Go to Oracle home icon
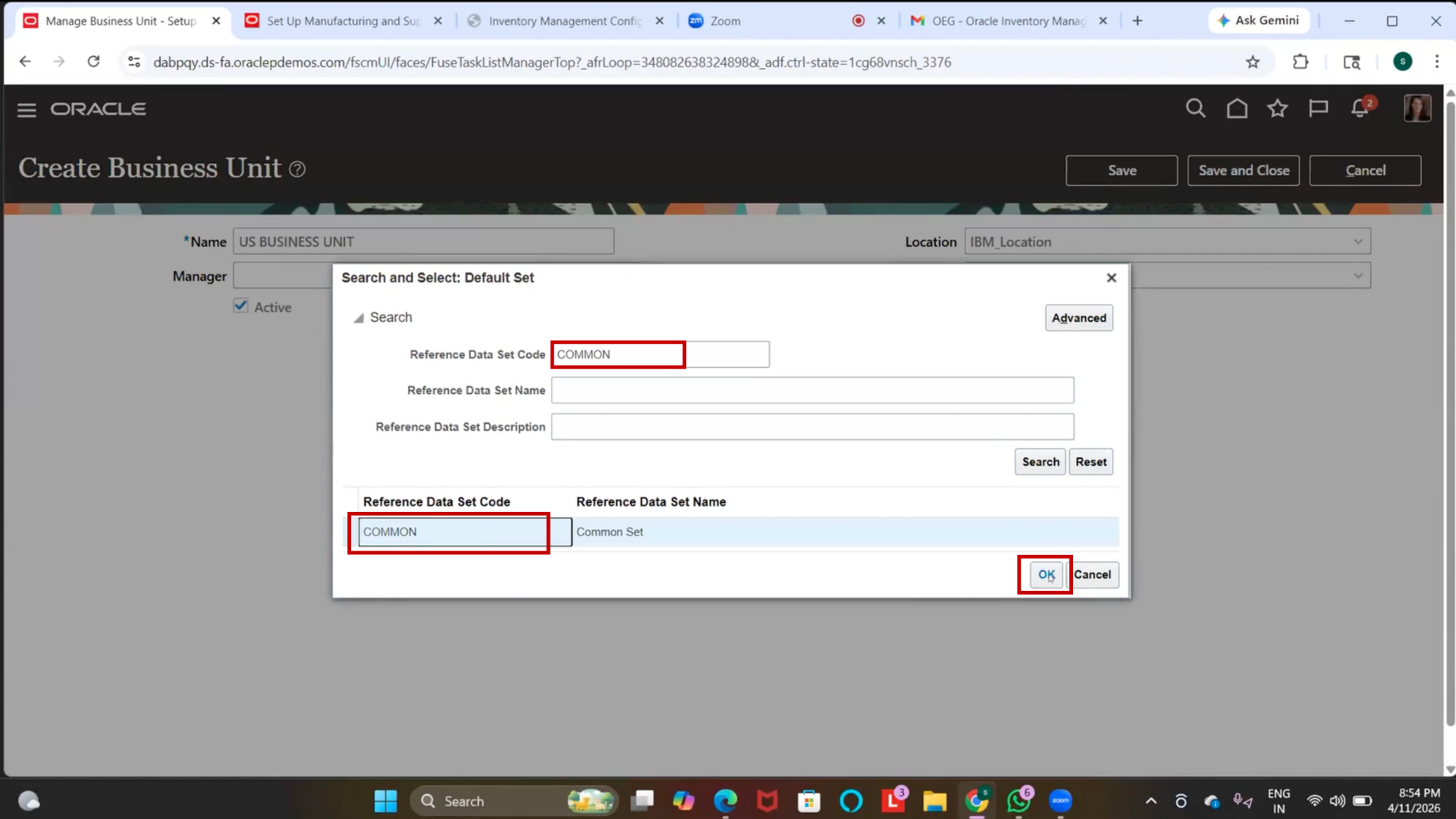The height and width of the screenshot is (819, 1456). tap(1237, 108)
